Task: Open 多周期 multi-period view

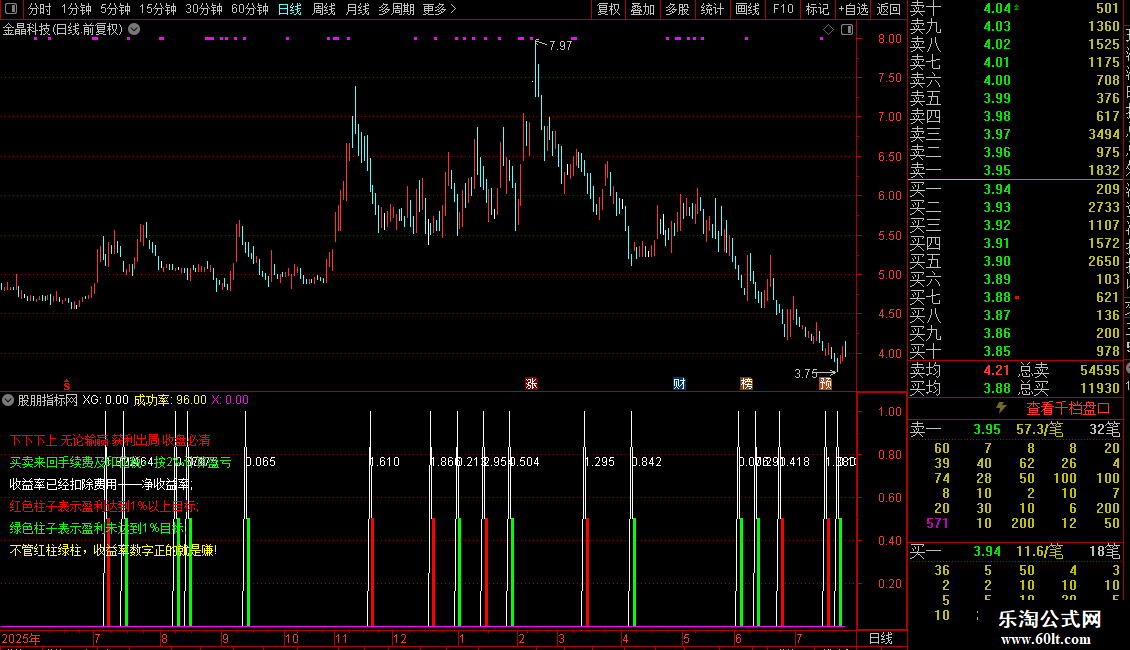Action: 396,9
